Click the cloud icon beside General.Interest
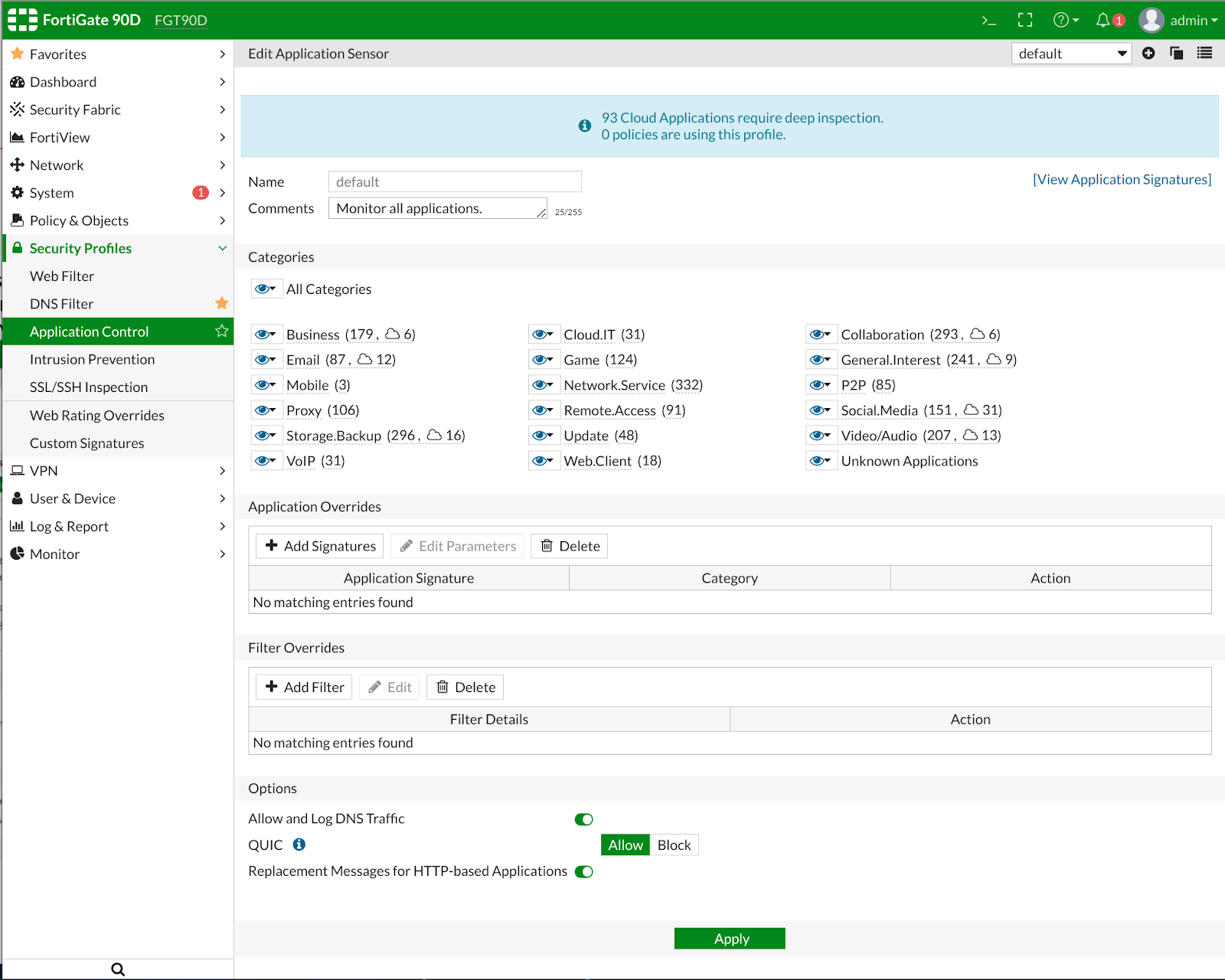 (x=994, y=359)
